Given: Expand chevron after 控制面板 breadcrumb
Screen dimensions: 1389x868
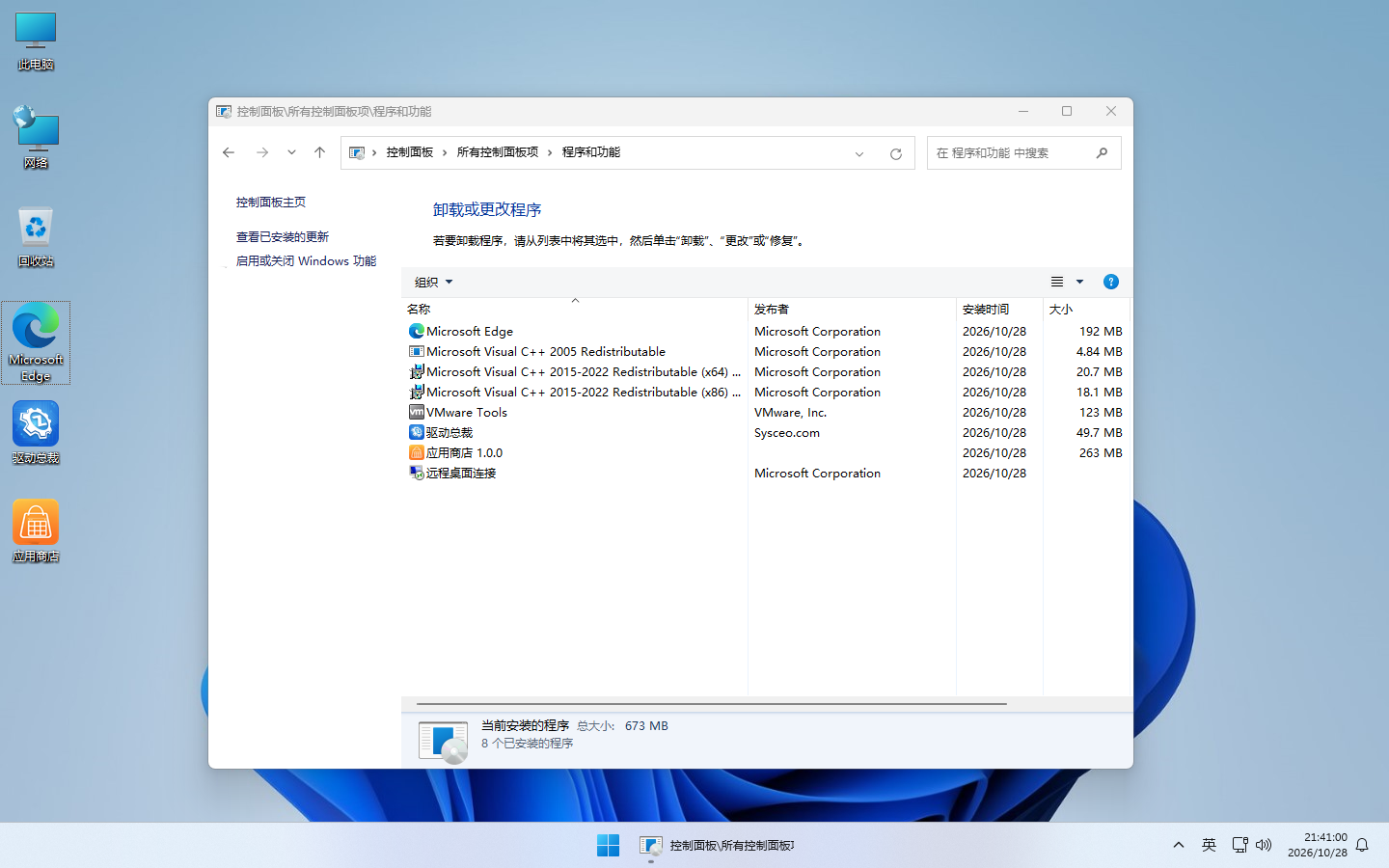Looking at the screenshot, I should click(445, 152).
